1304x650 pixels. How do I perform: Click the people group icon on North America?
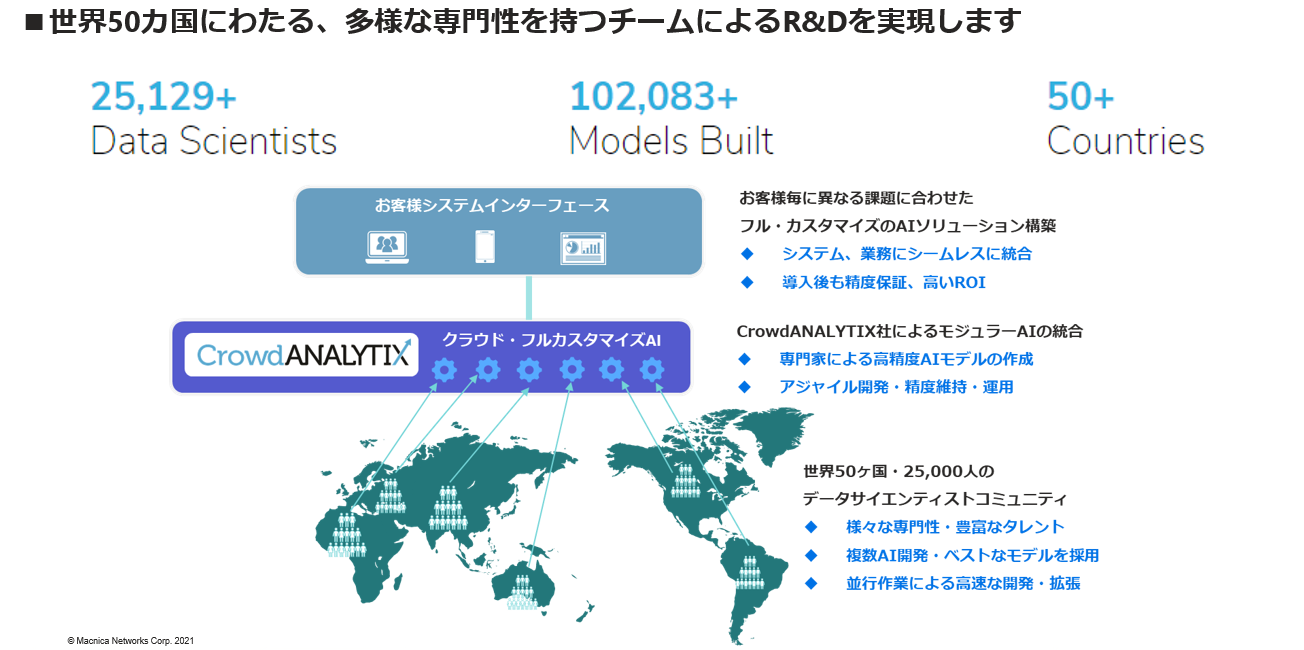pyautogui.click(x=685, y=480)
